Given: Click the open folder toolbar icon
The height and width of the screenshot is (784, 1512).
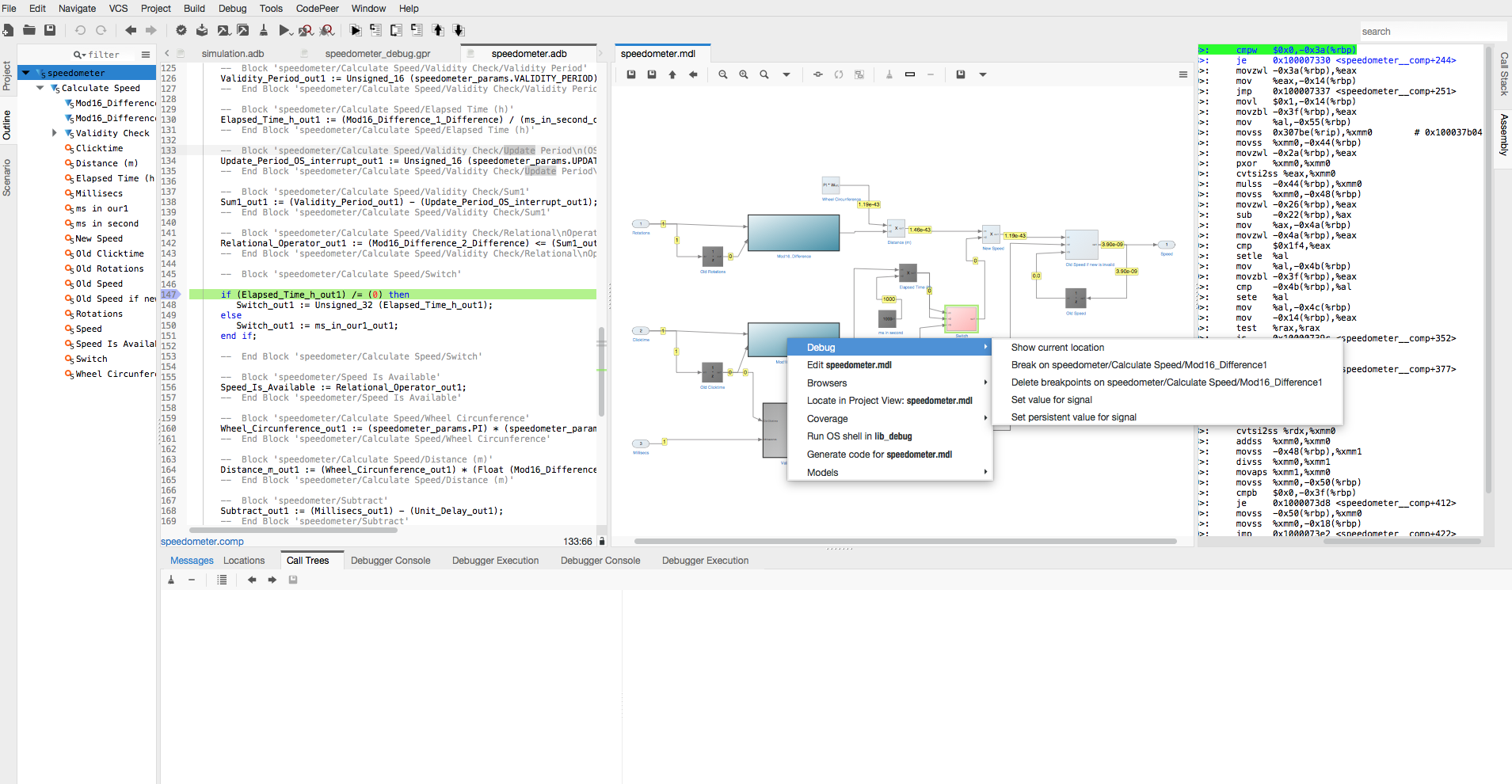Looking at the screenshot, I should (29, 30).
